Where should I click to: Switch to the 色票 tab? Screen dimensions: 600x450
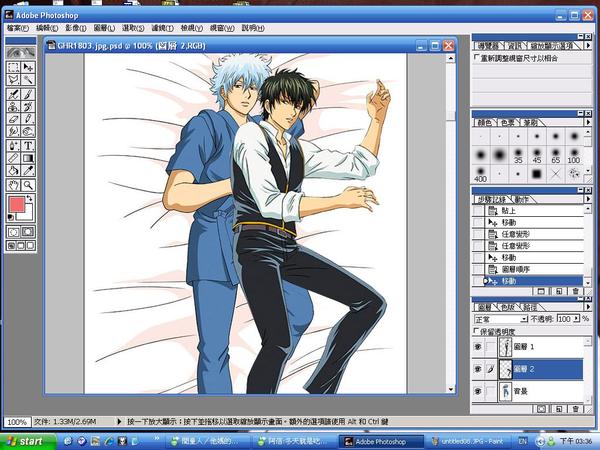tap(507, 122)
